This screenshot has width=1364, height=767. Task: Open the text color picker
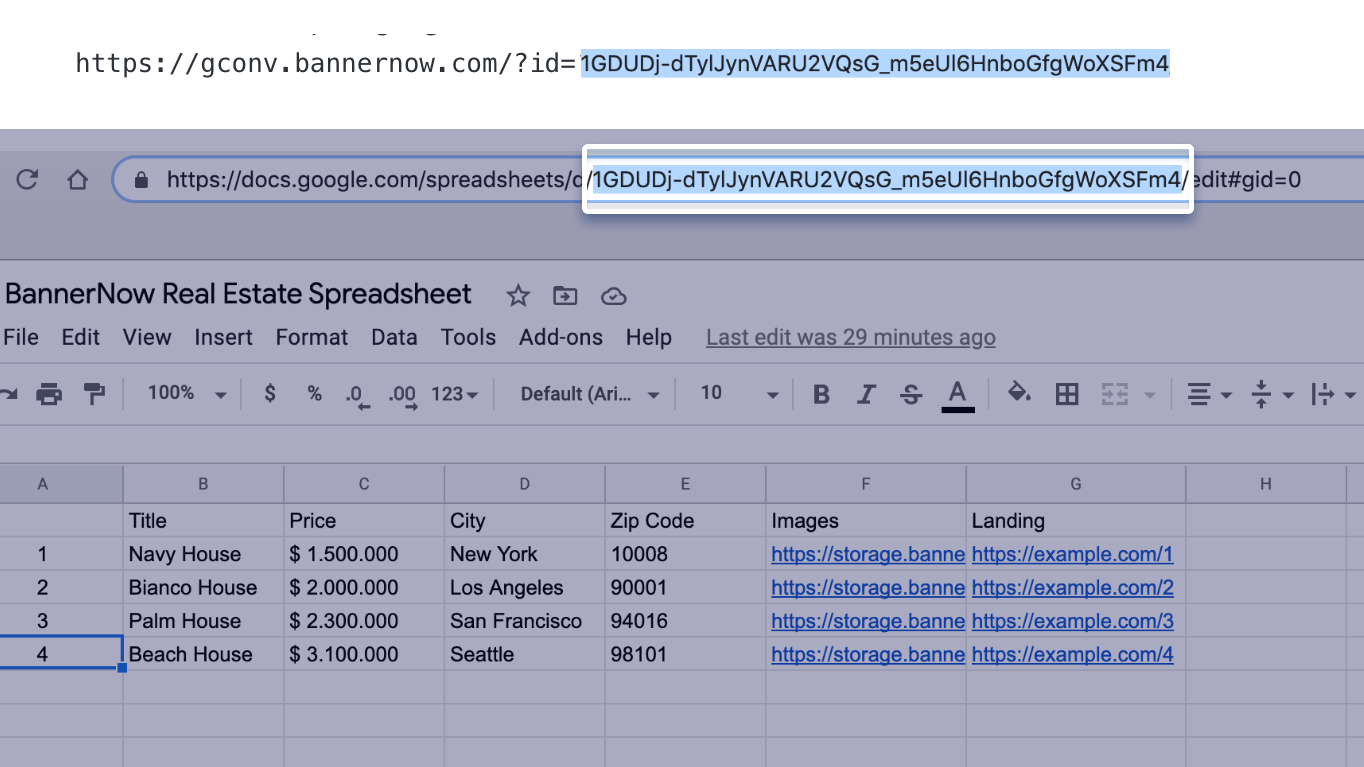tap(958, 395)
